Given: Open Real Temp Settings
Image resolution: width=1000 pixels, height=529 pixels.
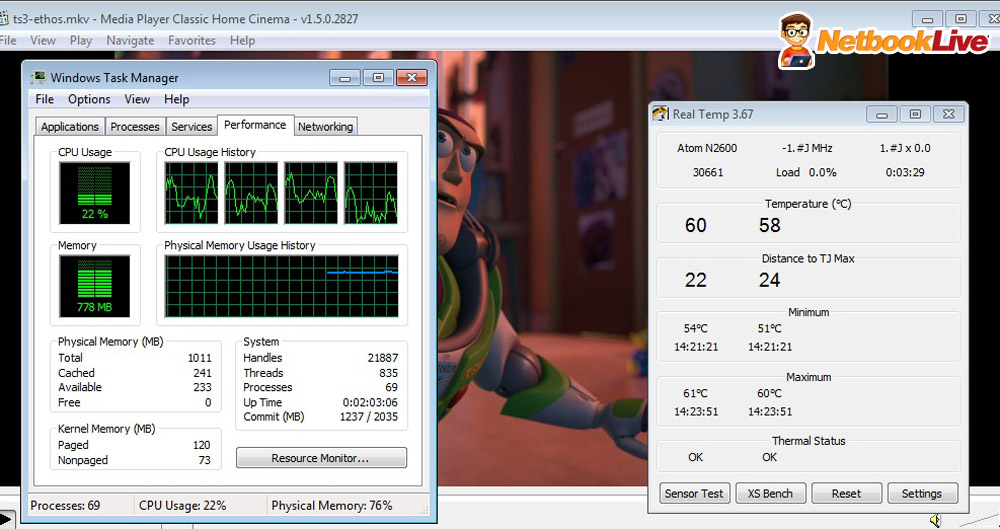Looking at the screenshot, I should point(922,493).
